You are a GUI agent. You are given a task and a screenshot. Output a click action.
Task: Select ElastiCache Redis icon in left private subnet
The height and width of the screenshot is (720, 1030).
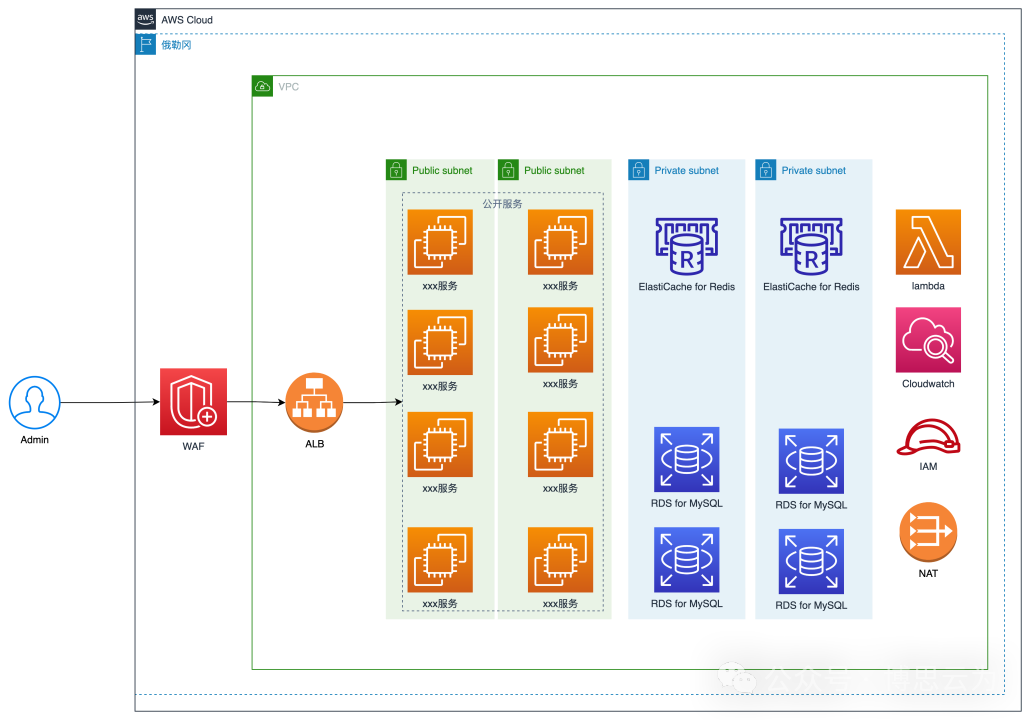[686, 246]
